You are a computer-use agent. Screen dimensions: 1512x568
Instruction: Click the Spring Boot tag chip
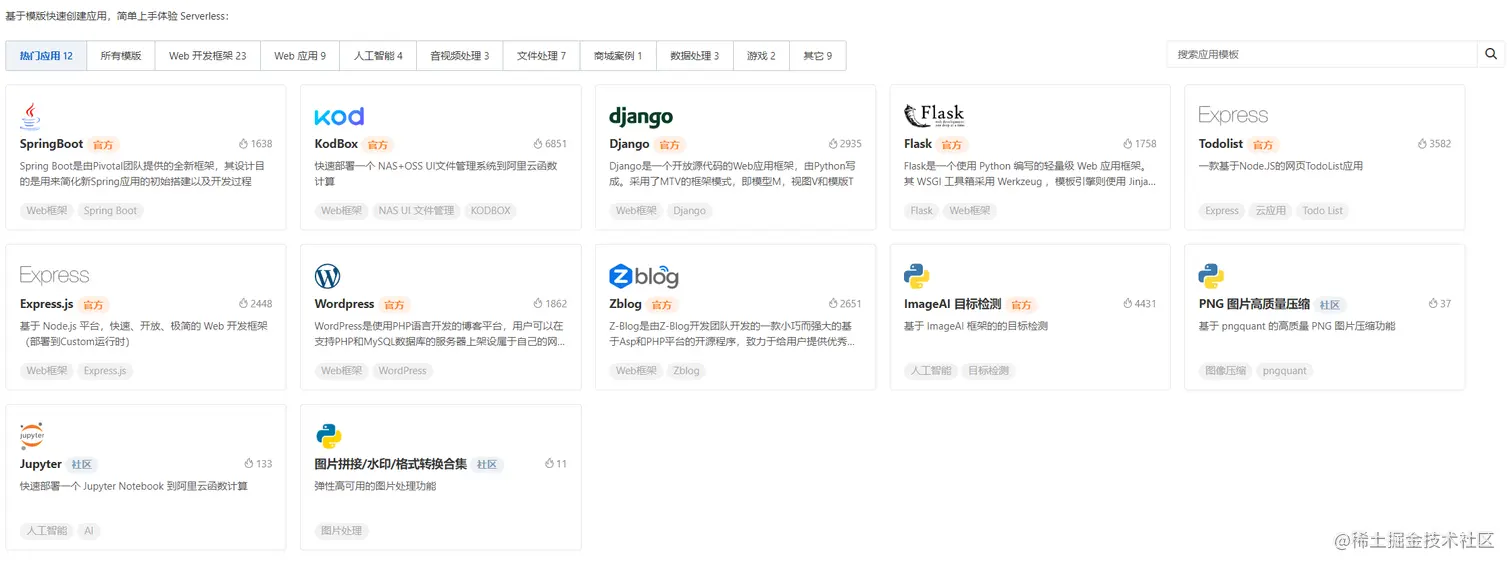pos(110,211)
